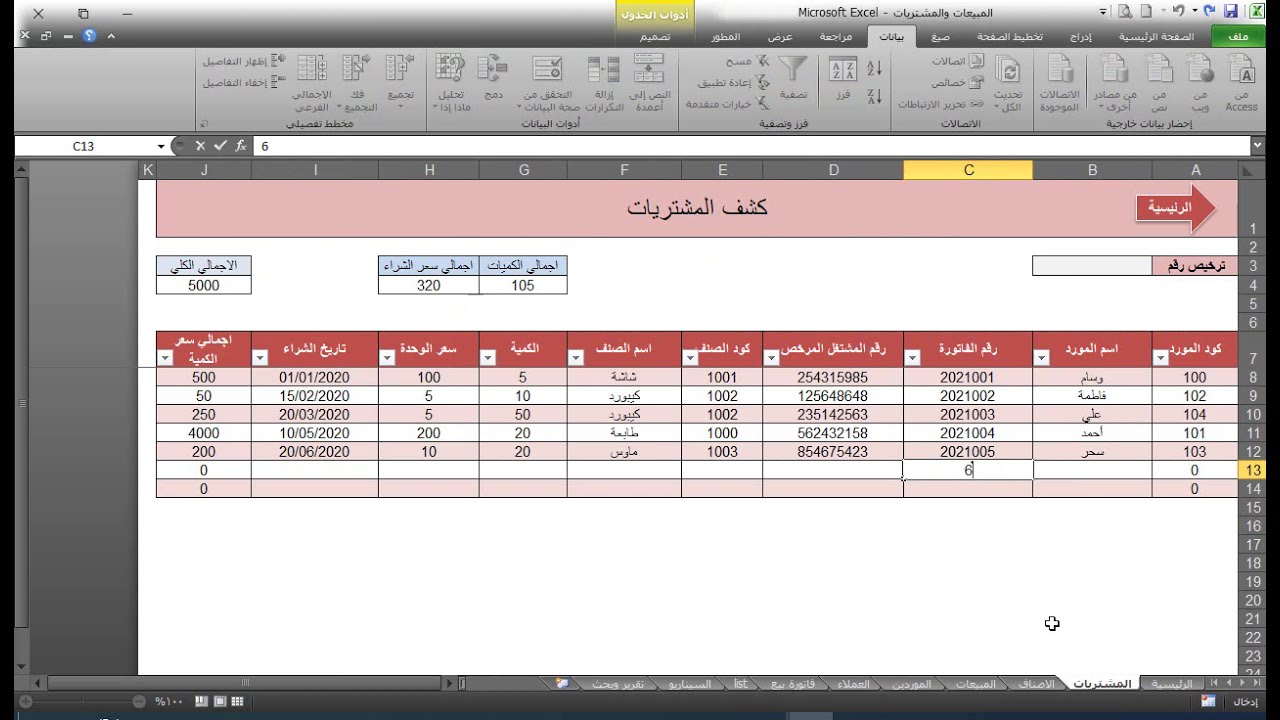1280x720 pixels.
Task: Open the File (ملف) tab
Action: click(x=1238, y=36)
